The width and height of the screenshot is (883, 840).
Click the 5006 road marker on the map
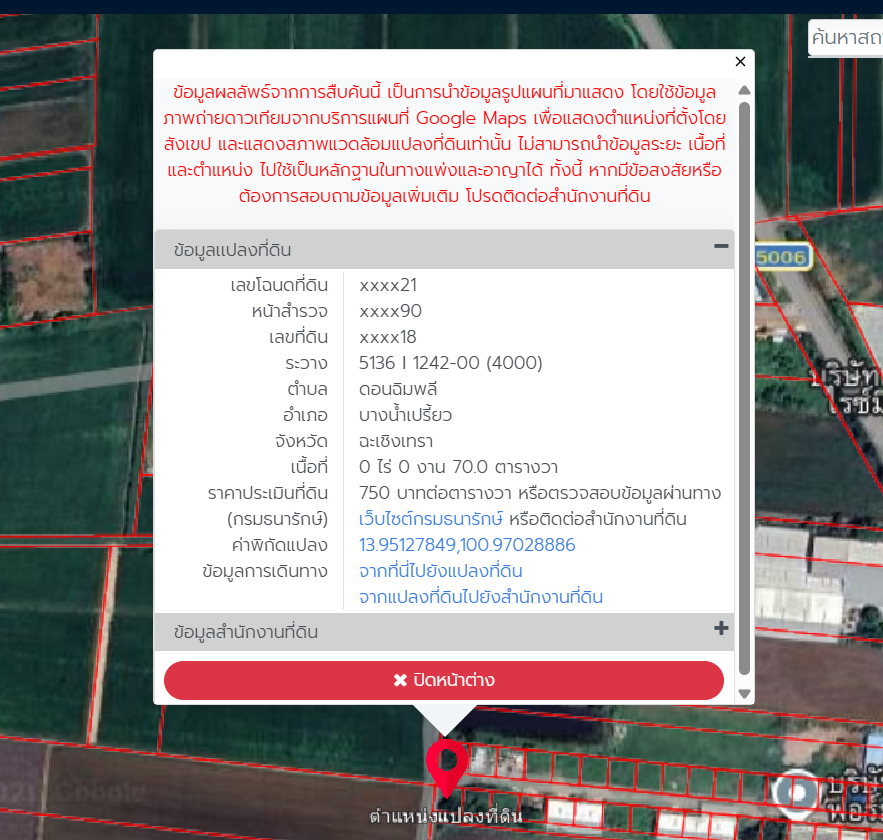pos(782,257)
